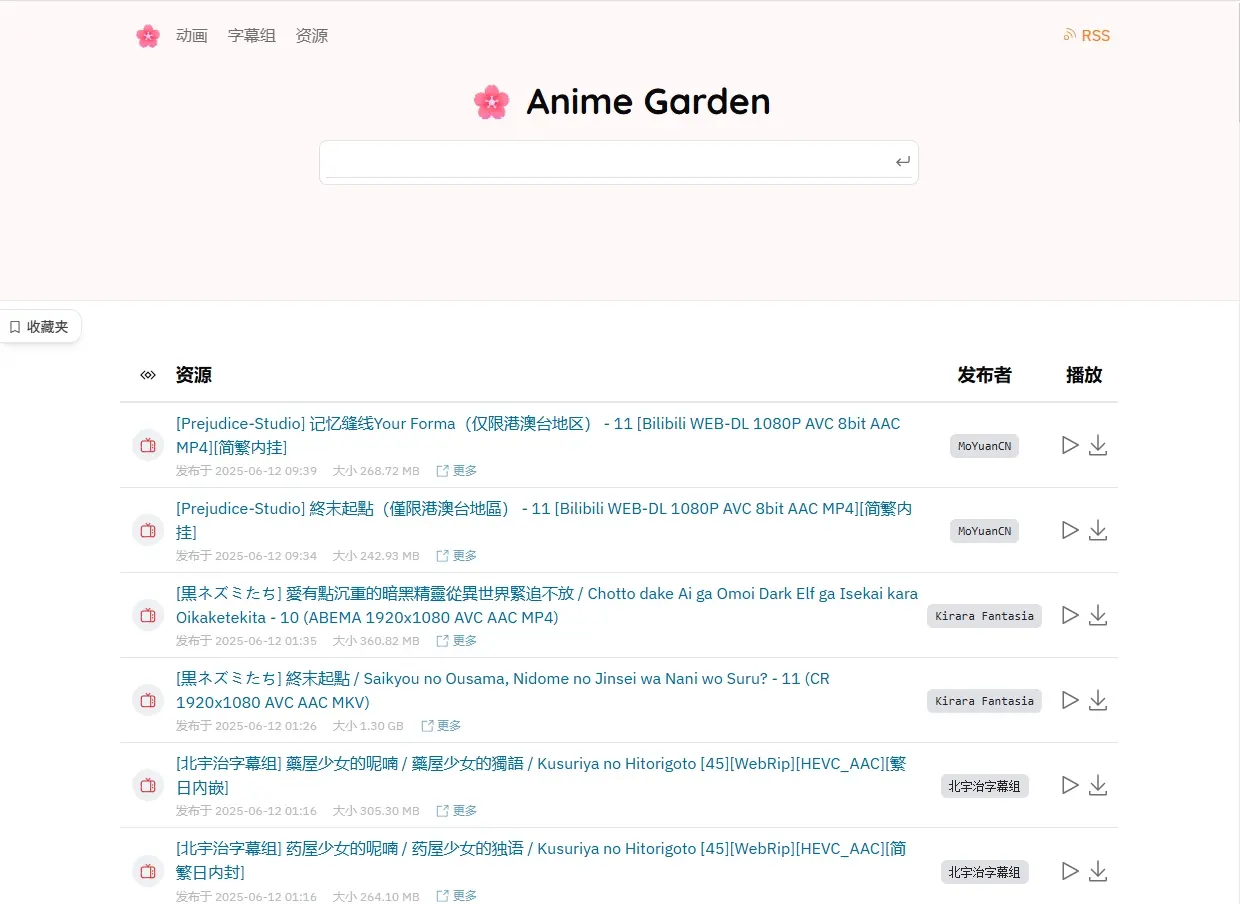The width and height of the screenshot is (1240, 904).
Task: Download the 藥屋少女的呢喃 繁日内嵌 episode 45
Action: [x=1098, y=785]
